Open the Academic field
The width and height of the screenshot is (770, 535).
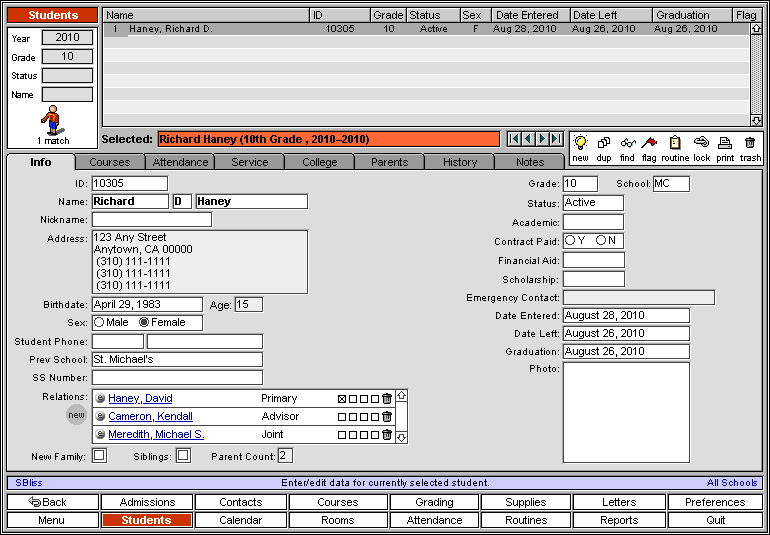(x=593, y=222)
